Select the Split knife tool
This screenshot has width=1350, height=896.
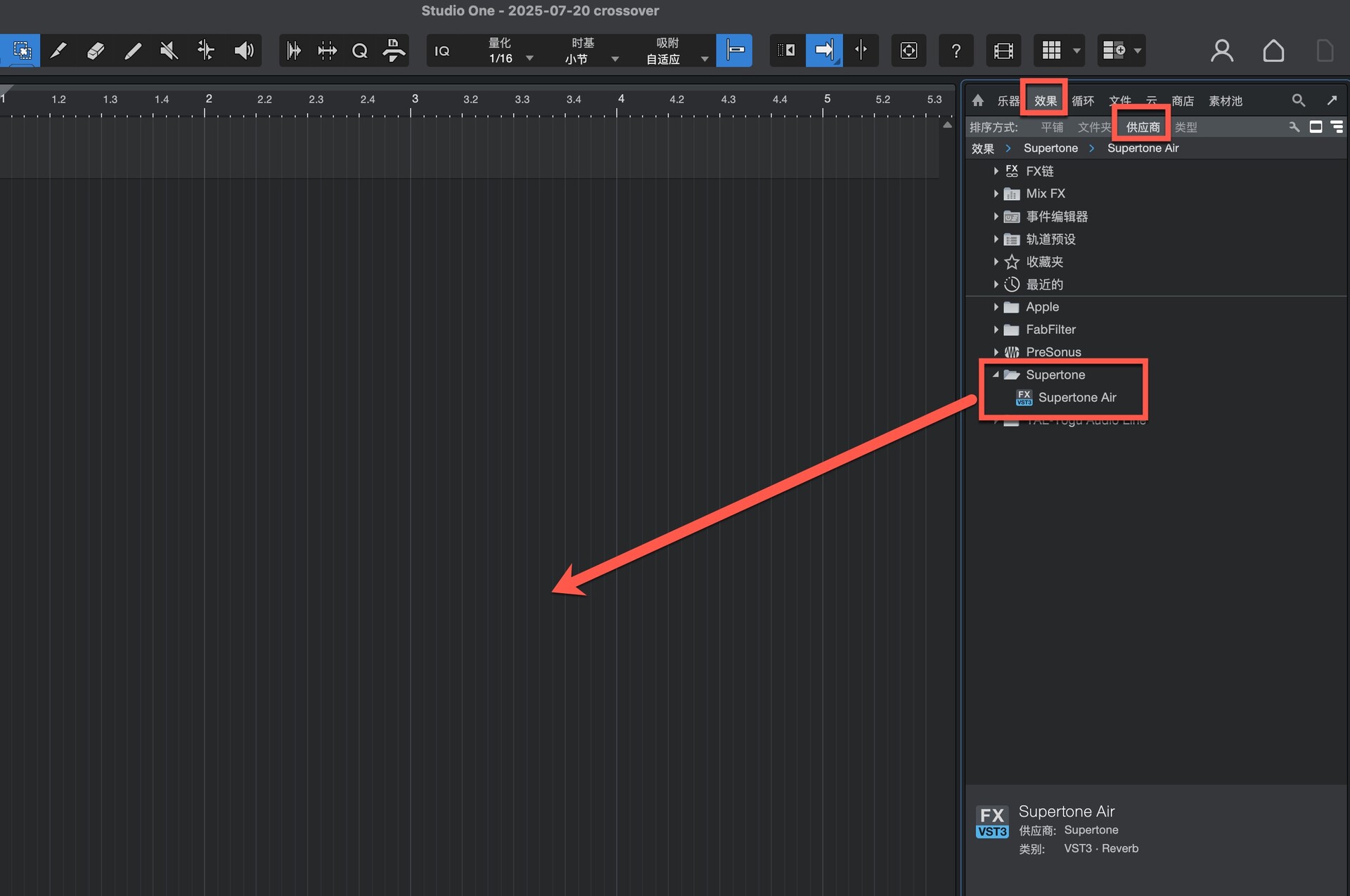coord(58,51)
